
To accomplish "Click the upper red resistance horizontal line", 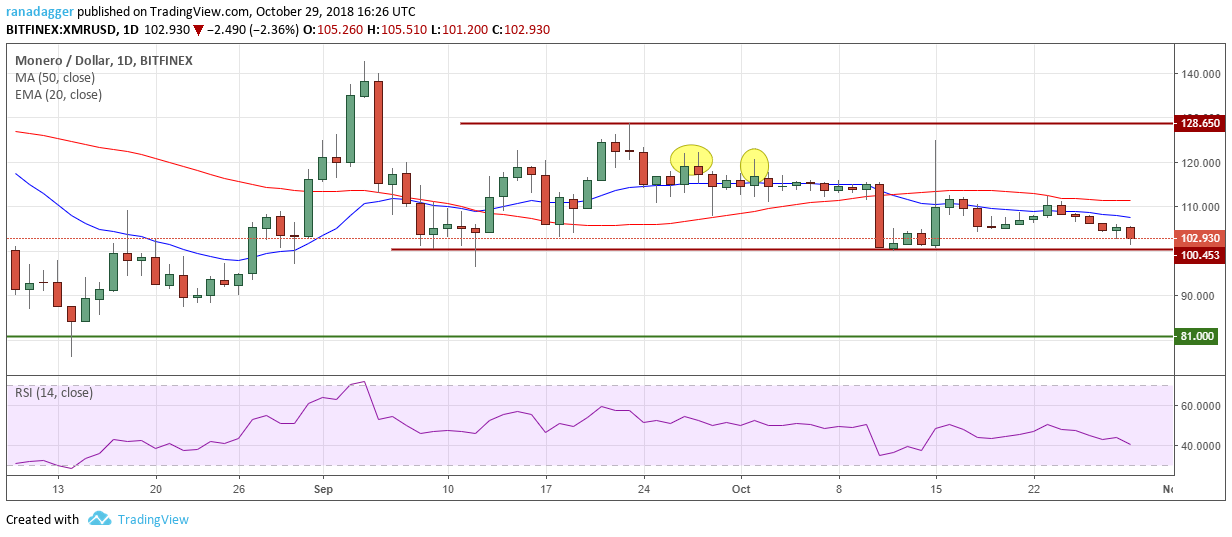I will point(815,123).
